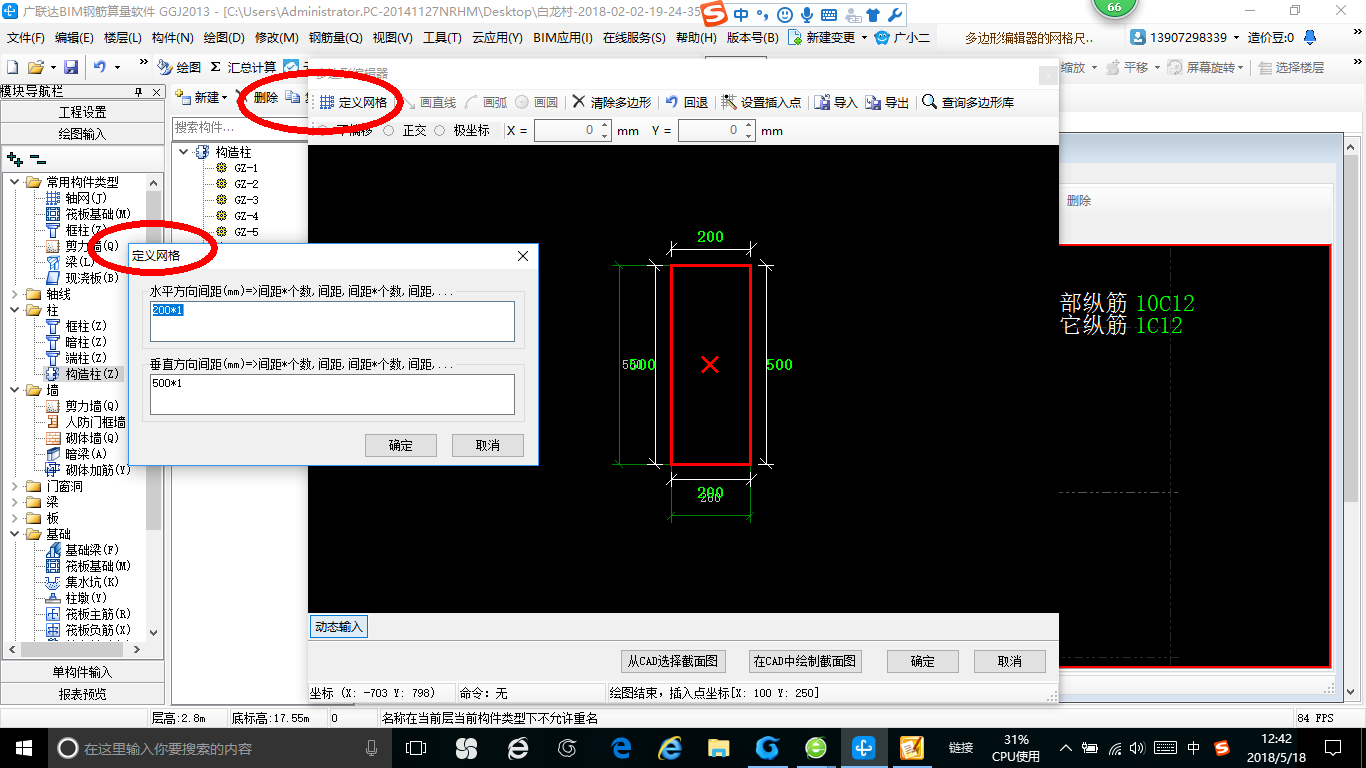Expand the 门窗洞 folder node
1366x768 pixels.
coord(15,486)
